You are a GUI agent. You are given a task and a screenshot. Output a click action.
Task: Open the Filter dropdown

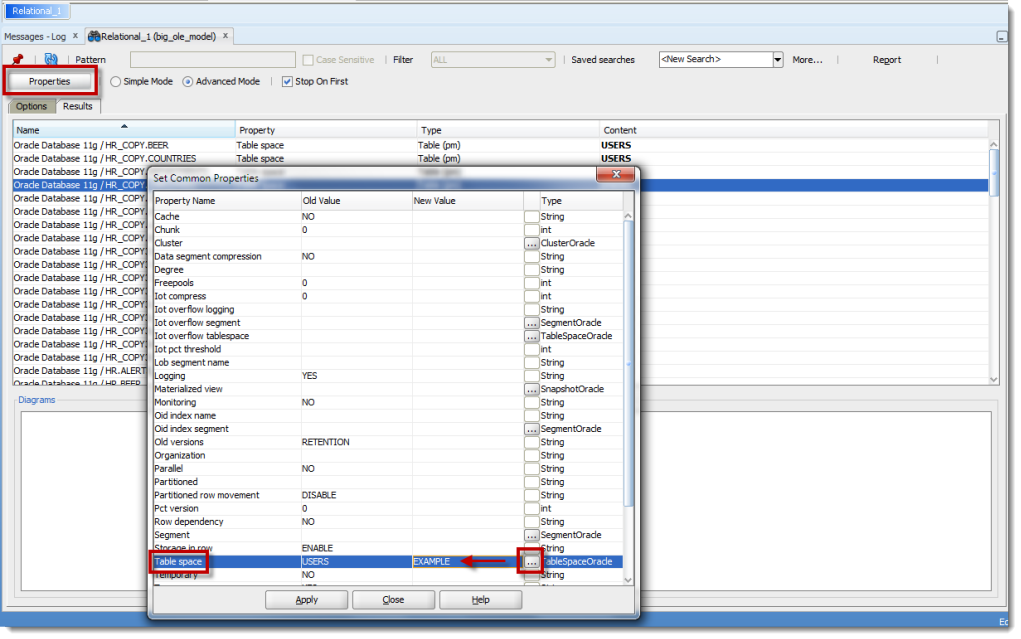coord(547,59)
